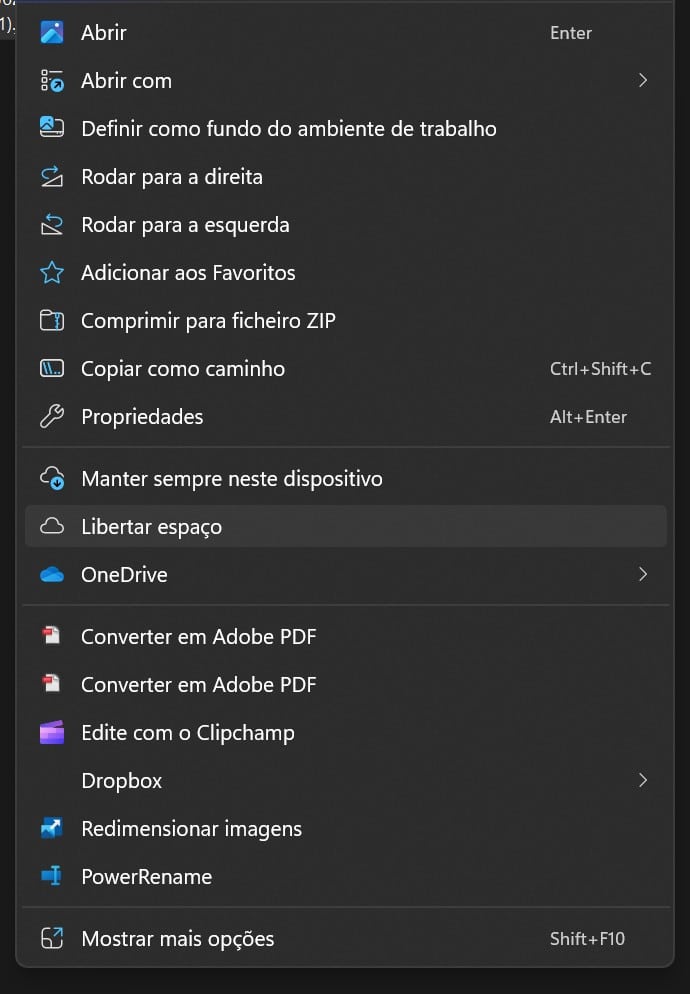This screenshot has width=690, height=994.
Task: Expand the Dropbox submenu chevron
Action: click(642, 781)
